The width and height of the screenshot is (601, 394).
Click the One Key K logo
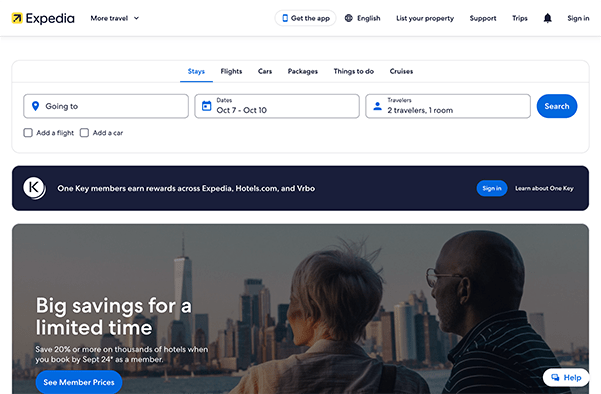(x=34, y=188)
